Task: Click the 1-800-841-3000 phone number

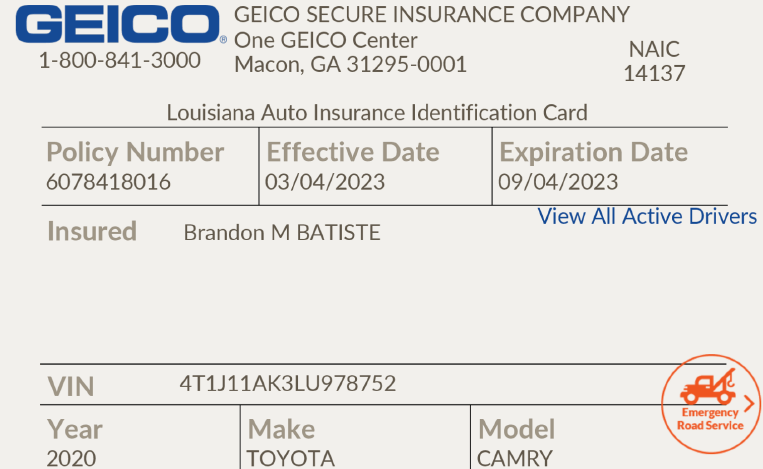Action: [119, 60]
